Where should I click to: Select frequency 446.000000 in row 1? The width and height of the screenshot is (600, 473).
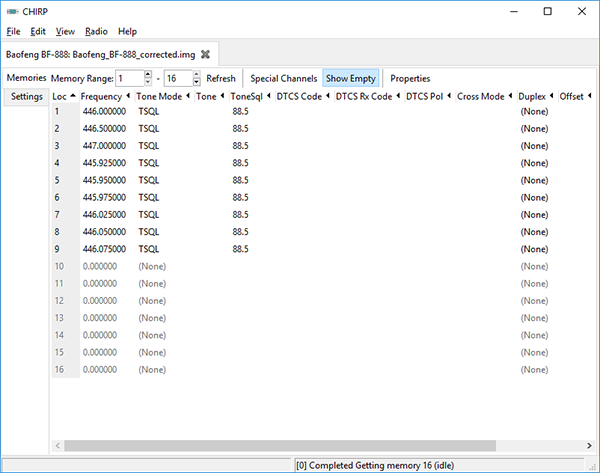pyautogui.click(x=104, y=111)
